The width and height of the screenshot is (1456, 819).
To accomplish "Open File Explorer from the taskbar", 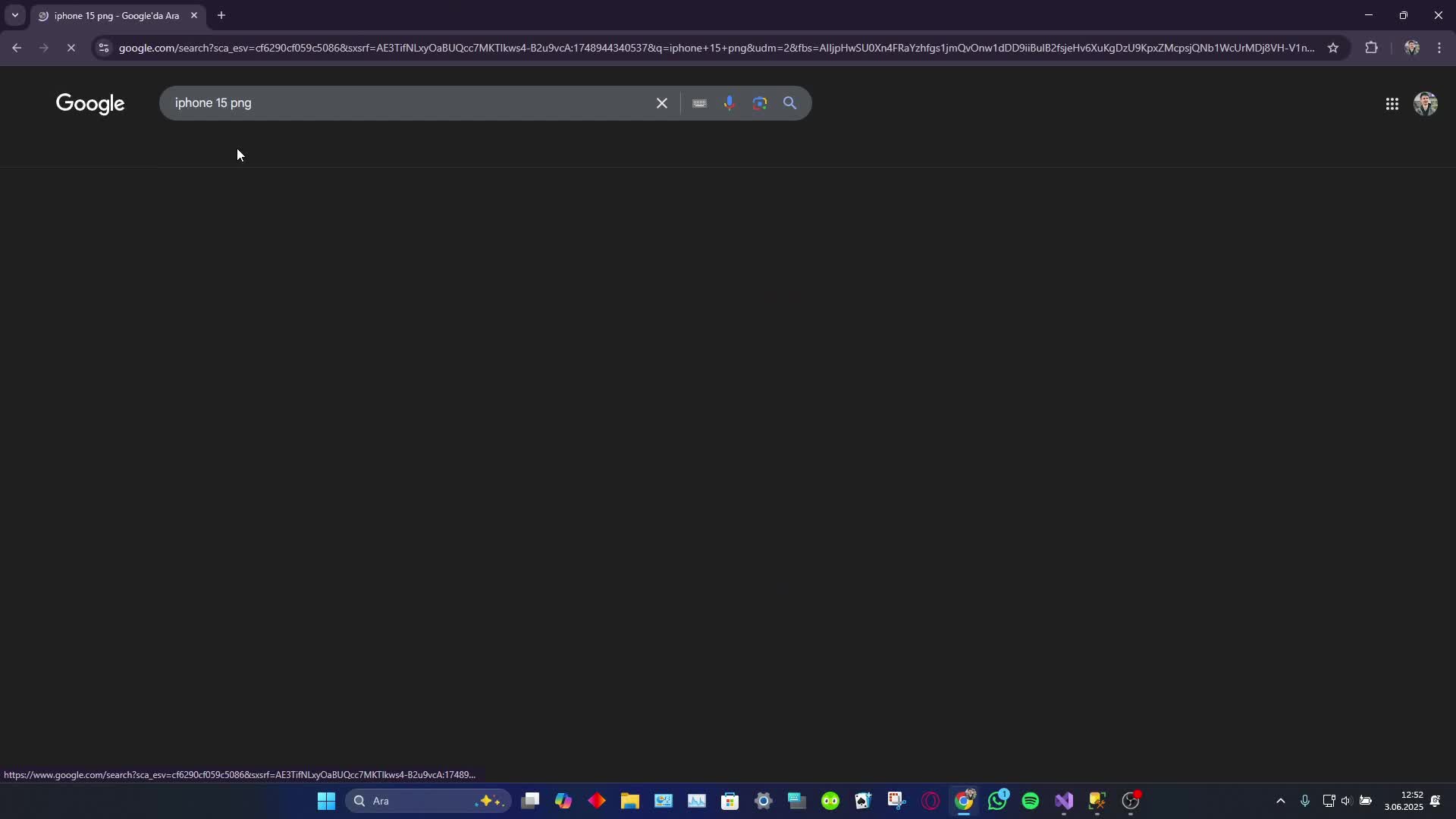I will point(630,801).
